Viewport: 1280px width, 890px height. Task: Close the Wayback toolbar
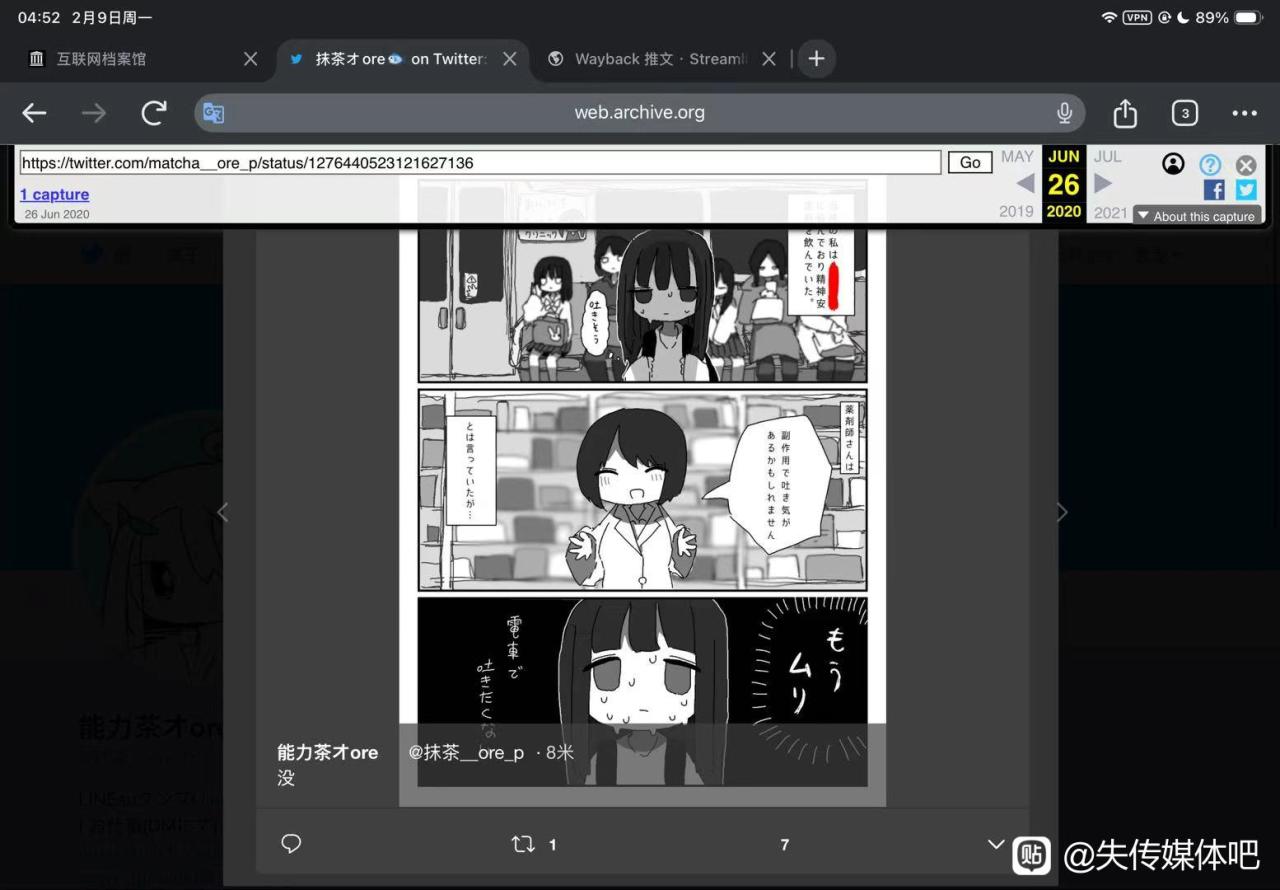click(1246, 165)
